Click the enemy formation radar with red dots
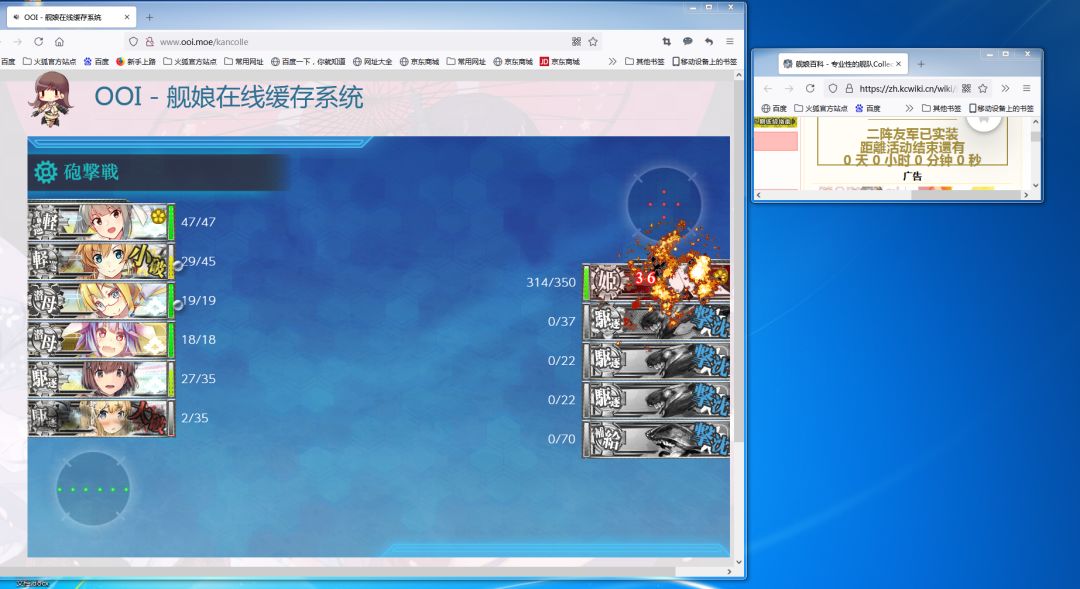This screenshot has width=1080, height=589. click(x=664, y=204)
